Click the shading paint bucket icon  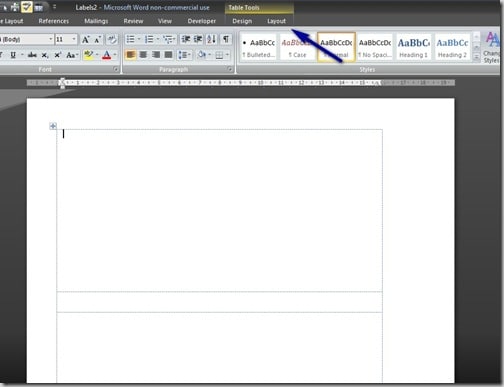(x=201, y=55)
